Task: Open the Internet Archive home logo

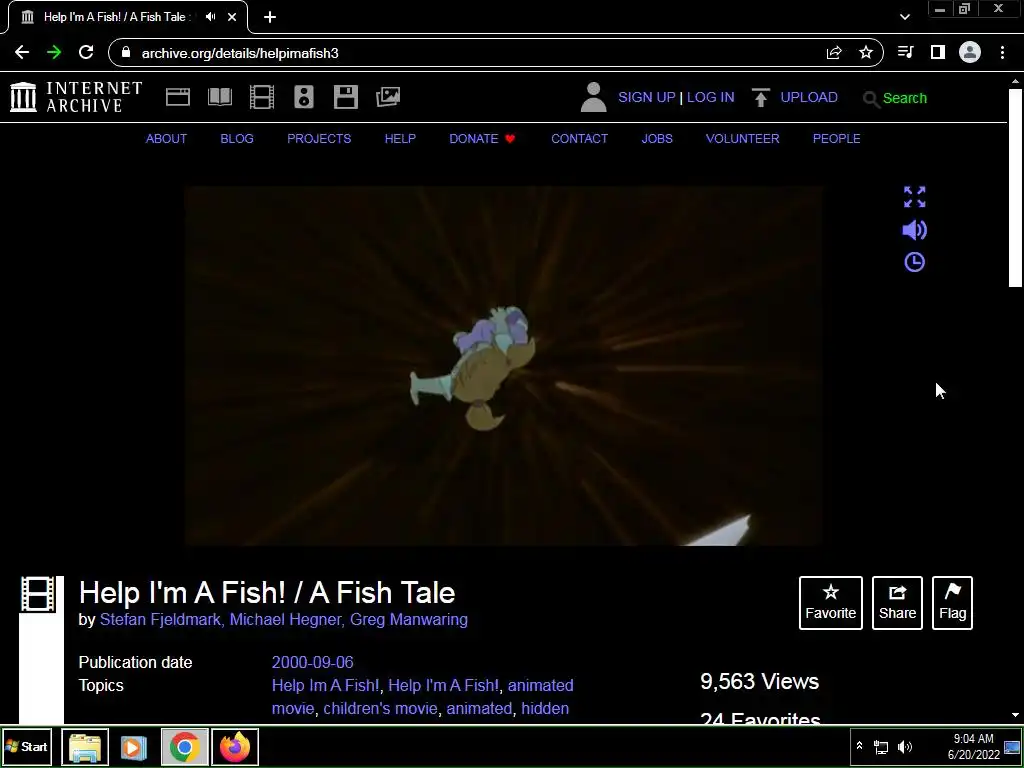Action: 76,97
